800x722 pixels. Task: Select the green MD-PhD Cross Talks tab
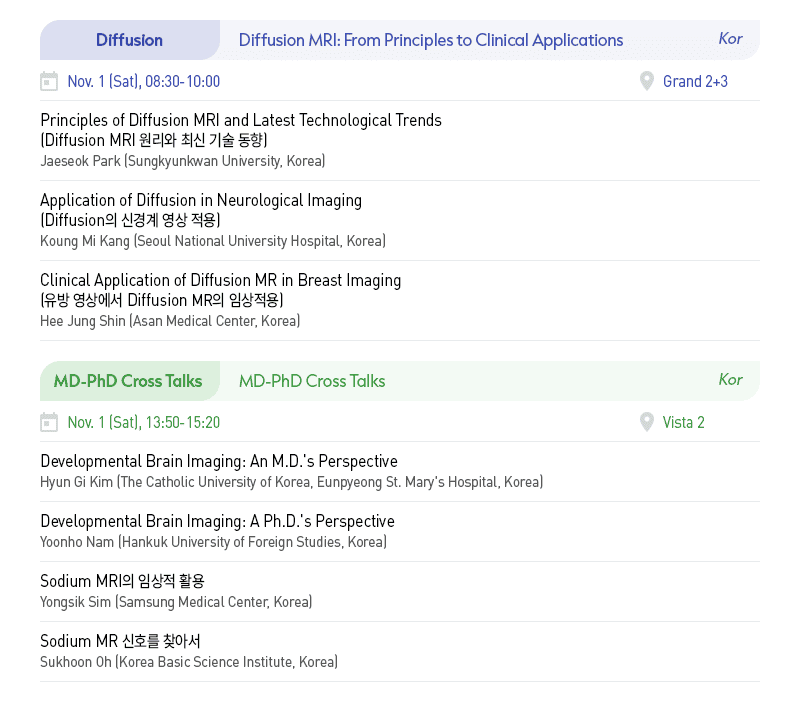point(130,381)
